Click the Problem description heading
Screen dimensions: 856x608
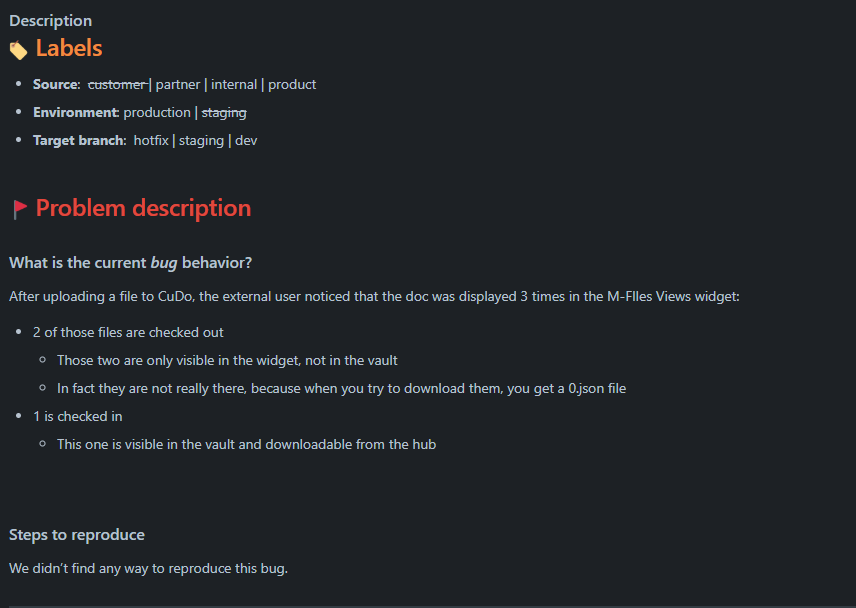click(x=144, y=208)
